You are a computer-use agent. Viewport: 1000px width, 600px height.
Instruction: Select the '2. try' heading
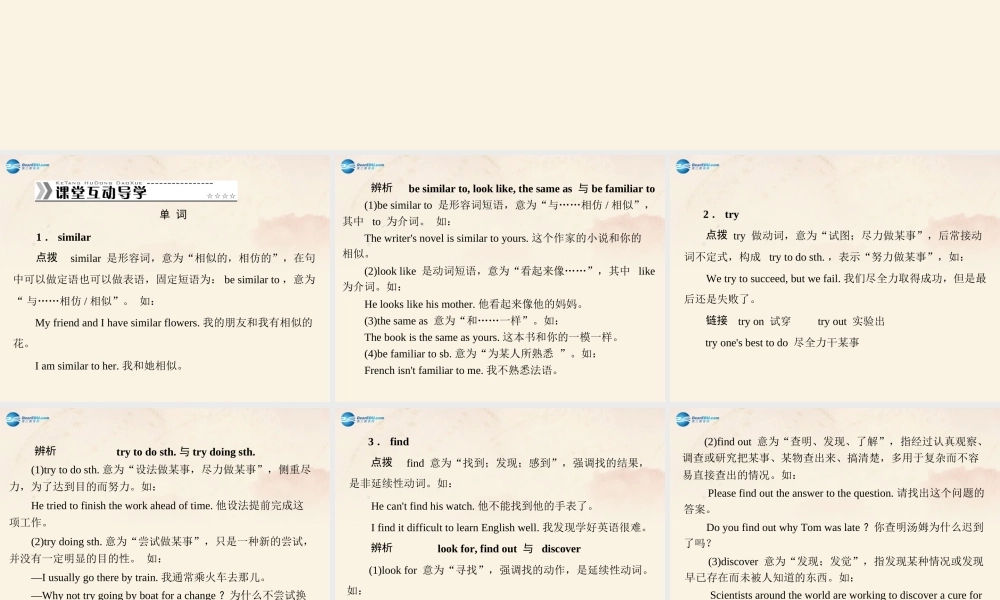coord(721,214)
